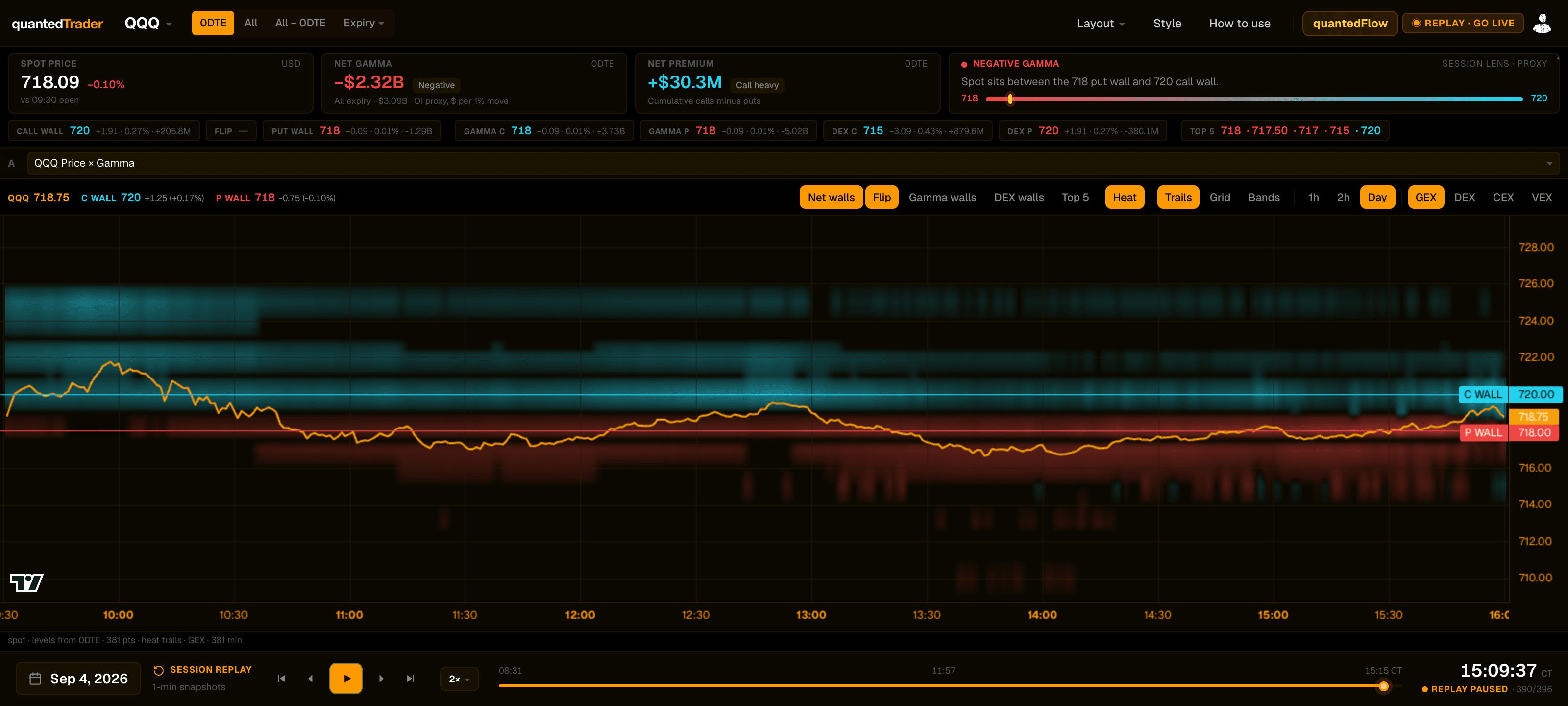This screenshot has height=706, width=1568.
Task: Select the DEX metric
Action: click(1465, 198)
